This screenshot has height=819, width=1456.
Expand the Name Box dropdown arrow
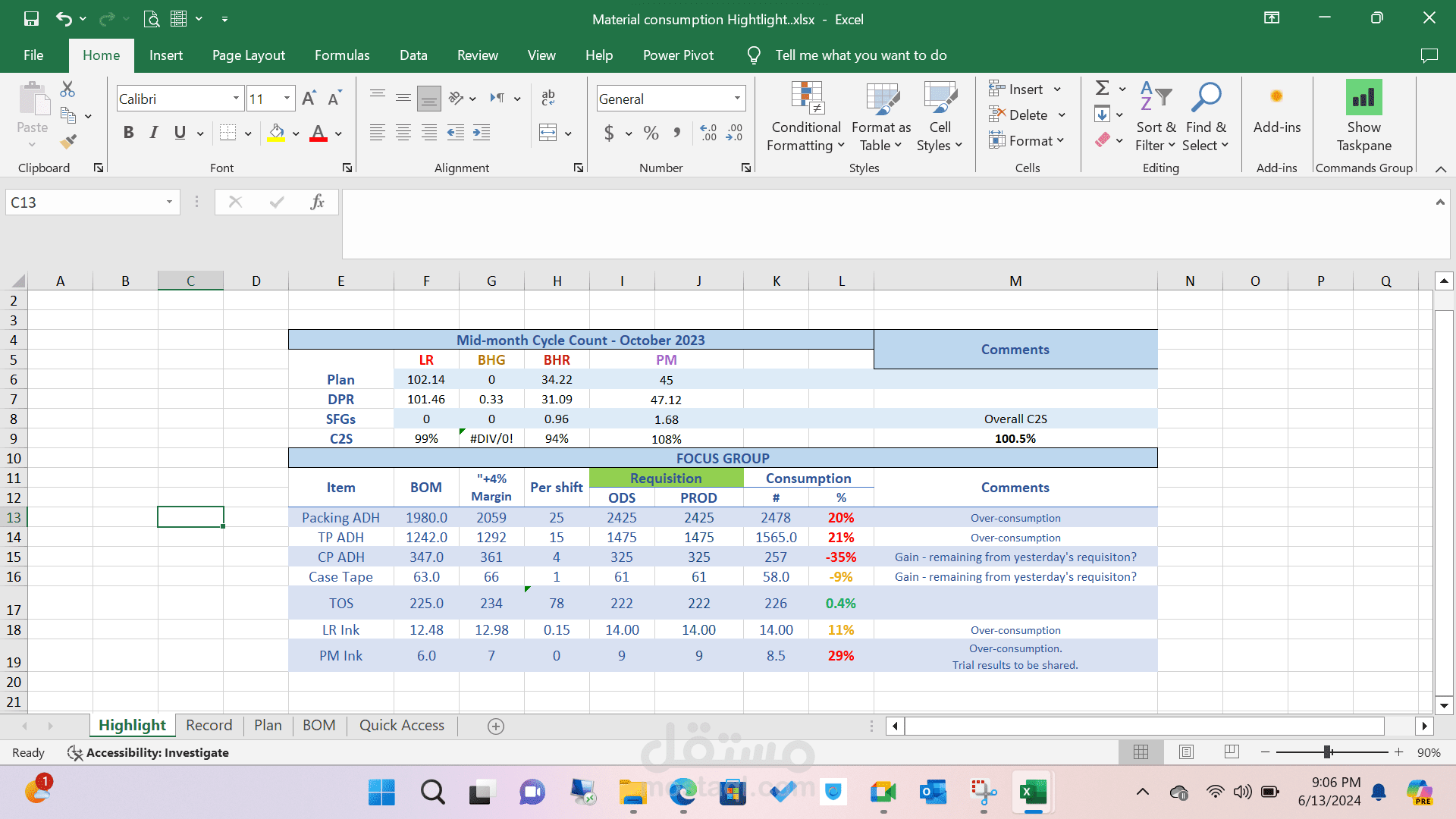pos(169,202)
